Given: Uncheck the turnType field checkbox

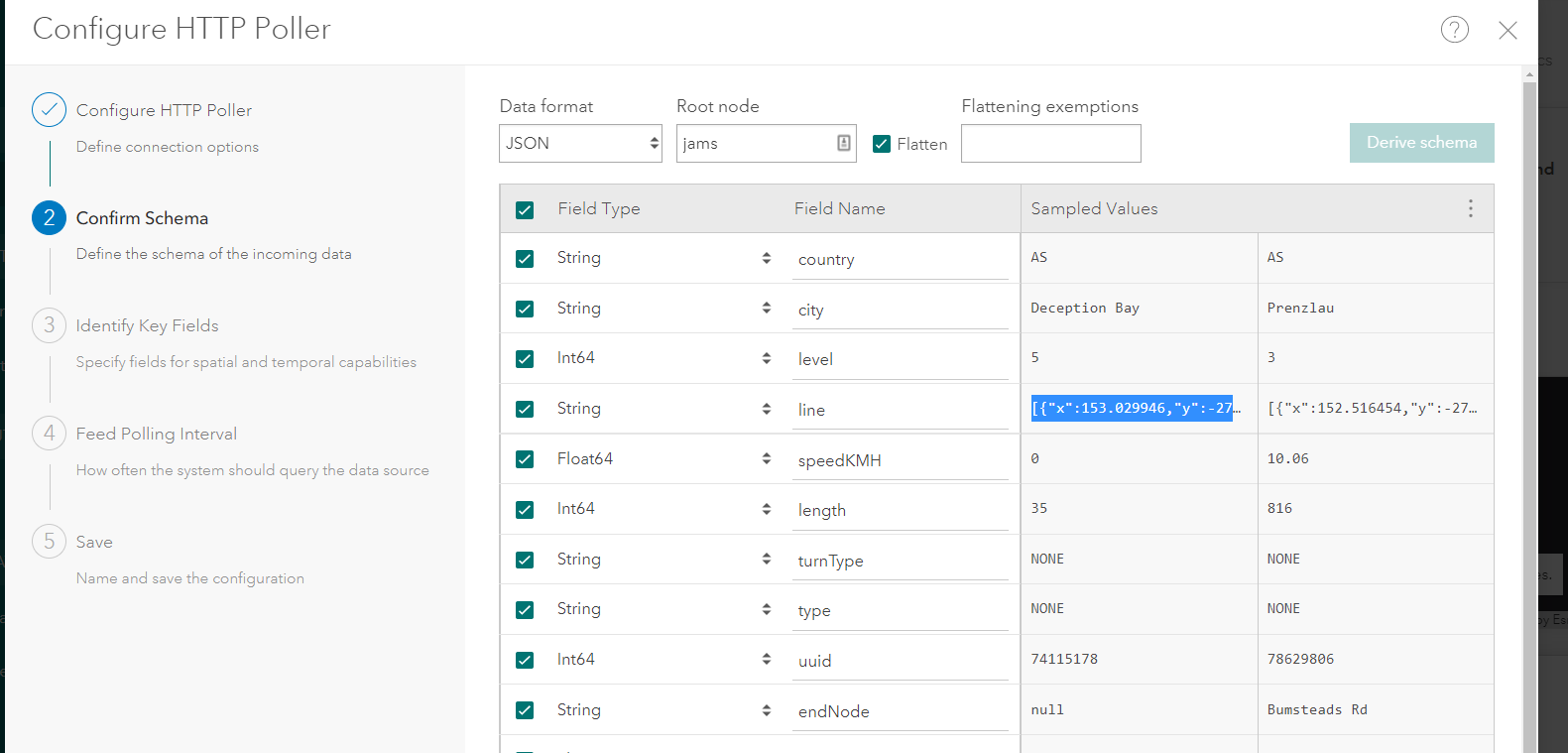Looking at the screenshot, I should (x=525, y=560).
